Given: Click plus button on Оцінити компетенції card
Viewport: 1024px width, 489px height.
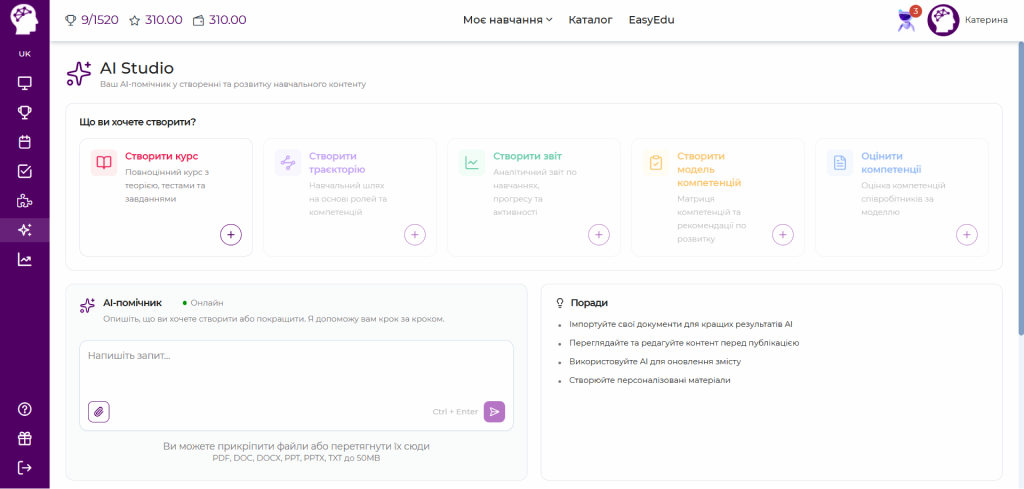Looking at the screenshot, I should [x=967, y=234].
